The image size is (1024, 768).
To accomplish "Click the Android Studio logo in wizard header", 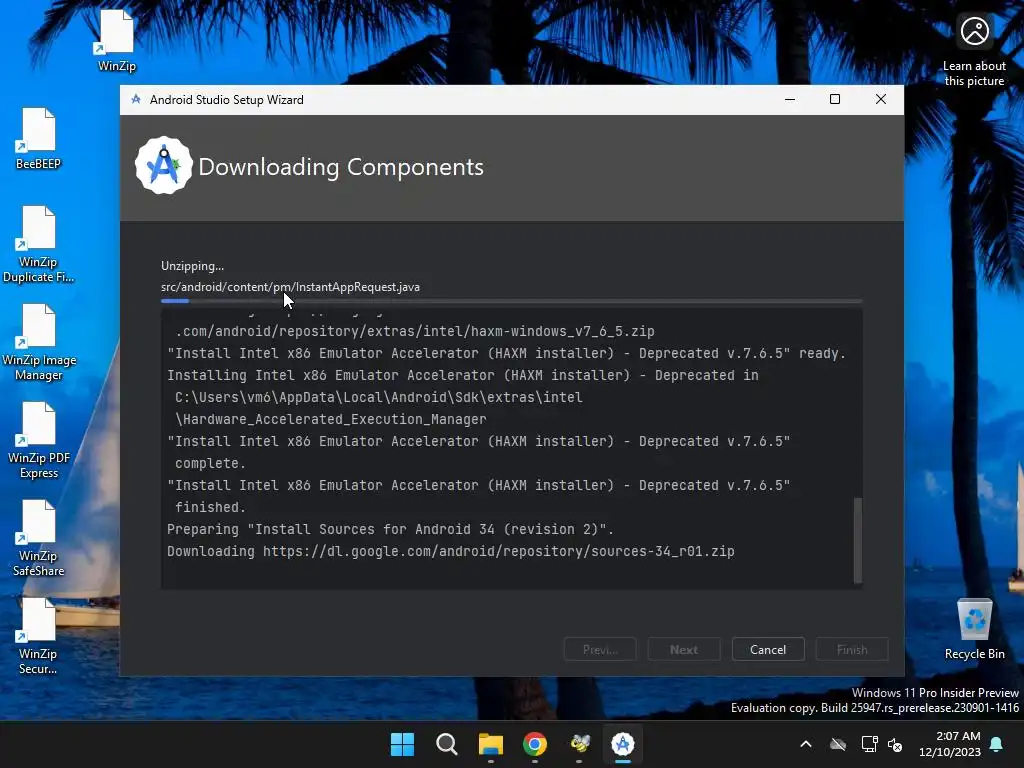I will [163, 166].
